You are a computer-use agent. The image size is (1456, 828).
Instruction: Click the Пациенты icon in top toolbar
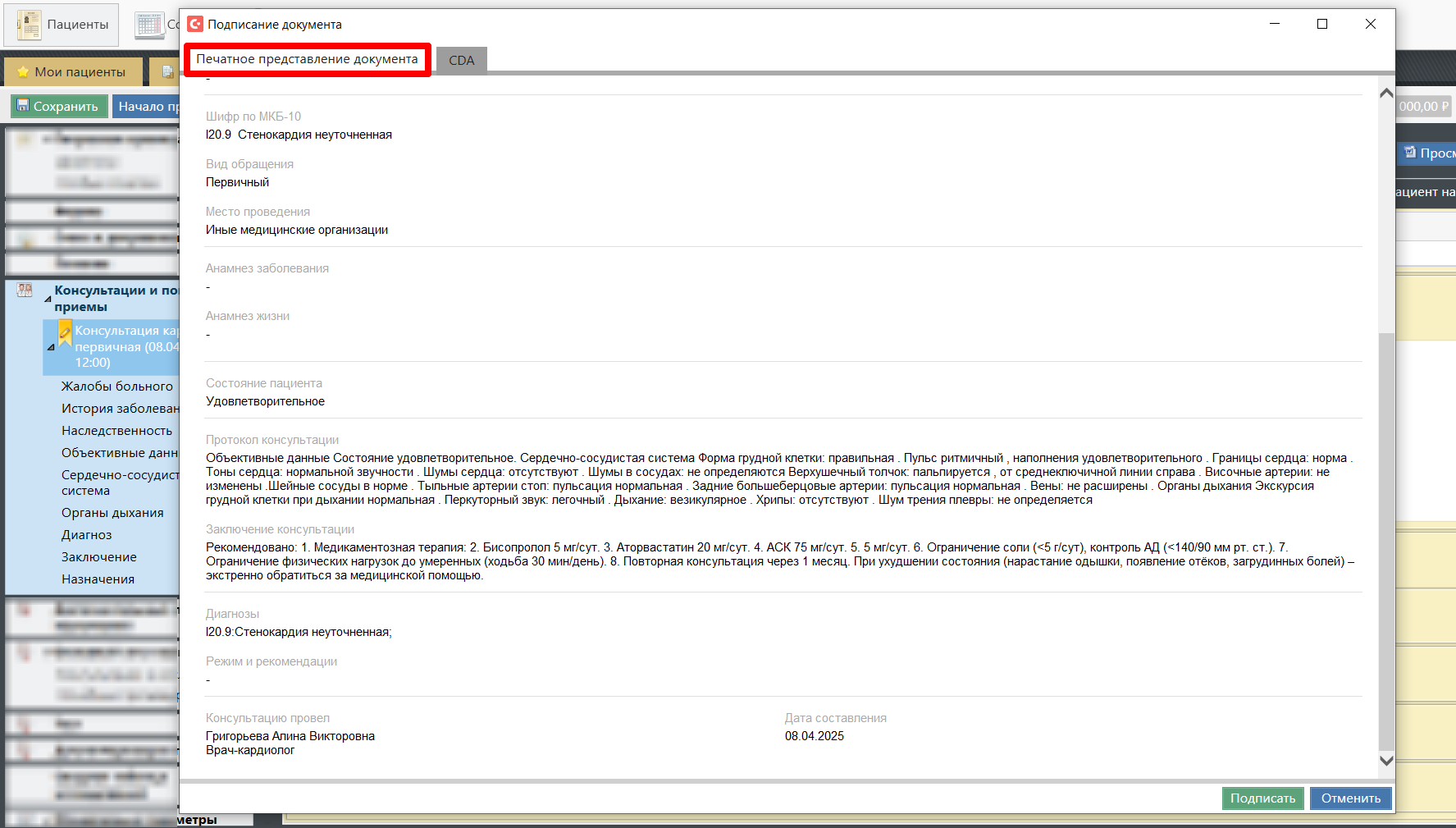pos(30,25)
